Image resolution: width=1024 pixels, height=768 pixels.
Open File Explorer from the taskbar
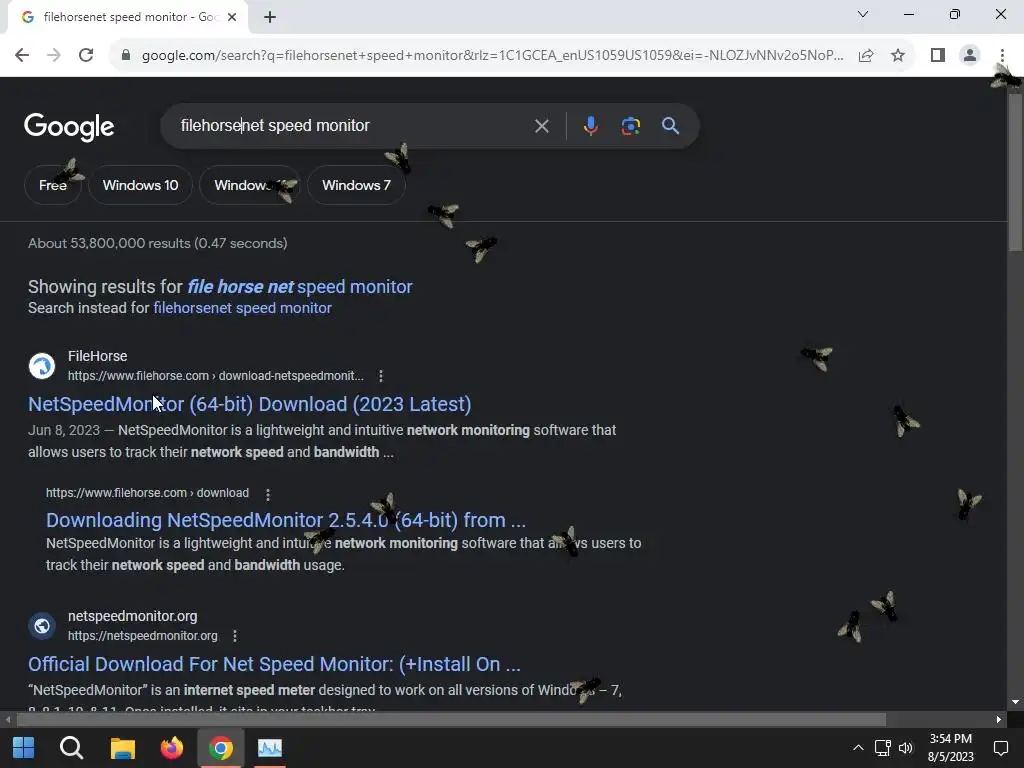coord(122,748)
